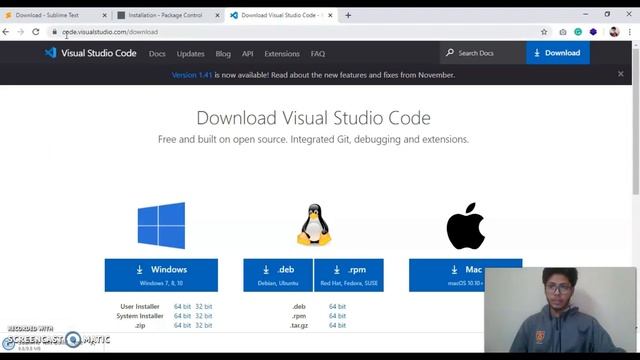Image resolution: width=640 pixels, height=360 pixels.
Task: Go back using the browser back arrow
Action: [6, 32]
